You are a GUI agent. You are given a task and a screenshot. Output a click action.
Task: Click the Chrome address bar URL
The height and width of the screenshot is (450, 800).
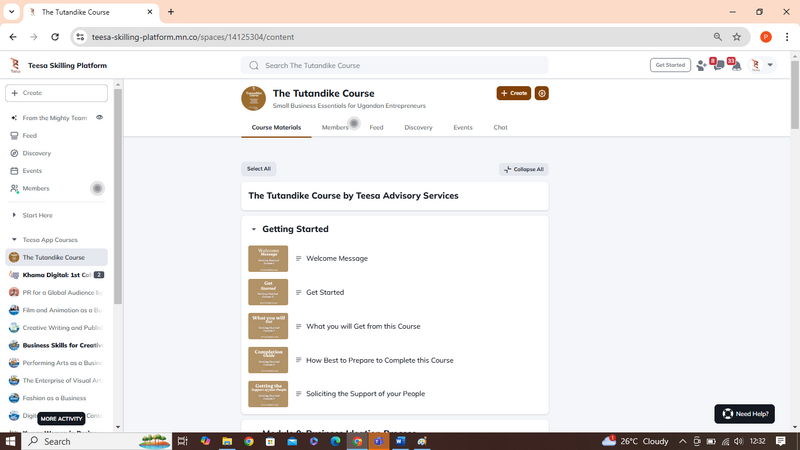(193, 37)
